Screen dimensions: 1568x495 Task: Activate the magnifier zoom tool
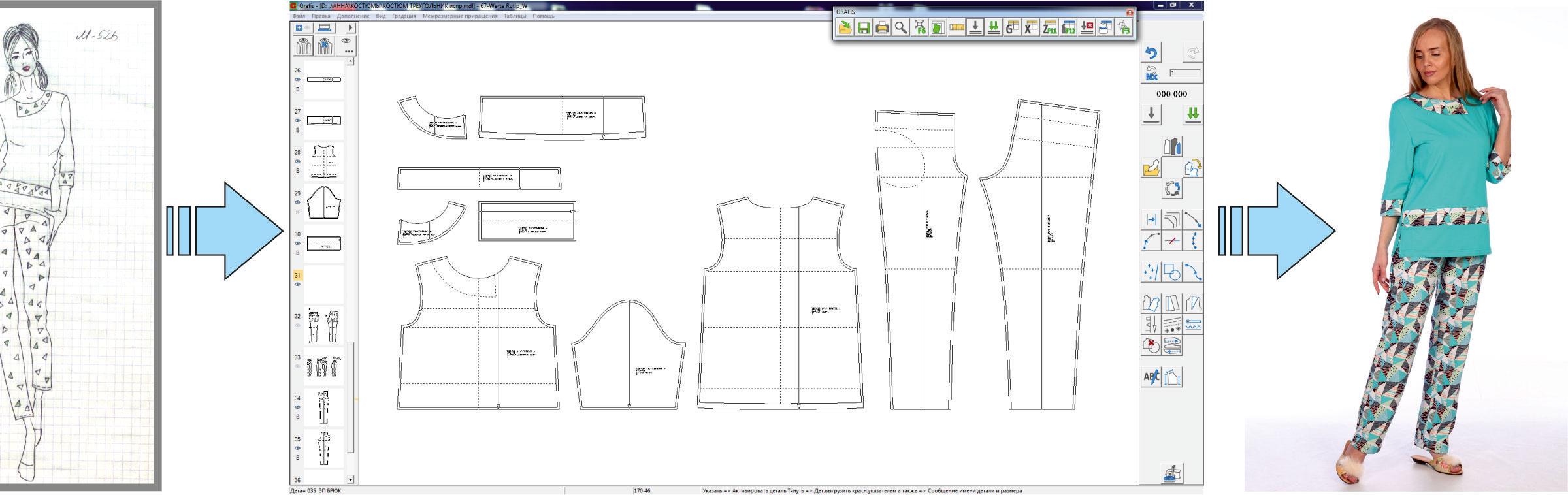pos(901,27)
